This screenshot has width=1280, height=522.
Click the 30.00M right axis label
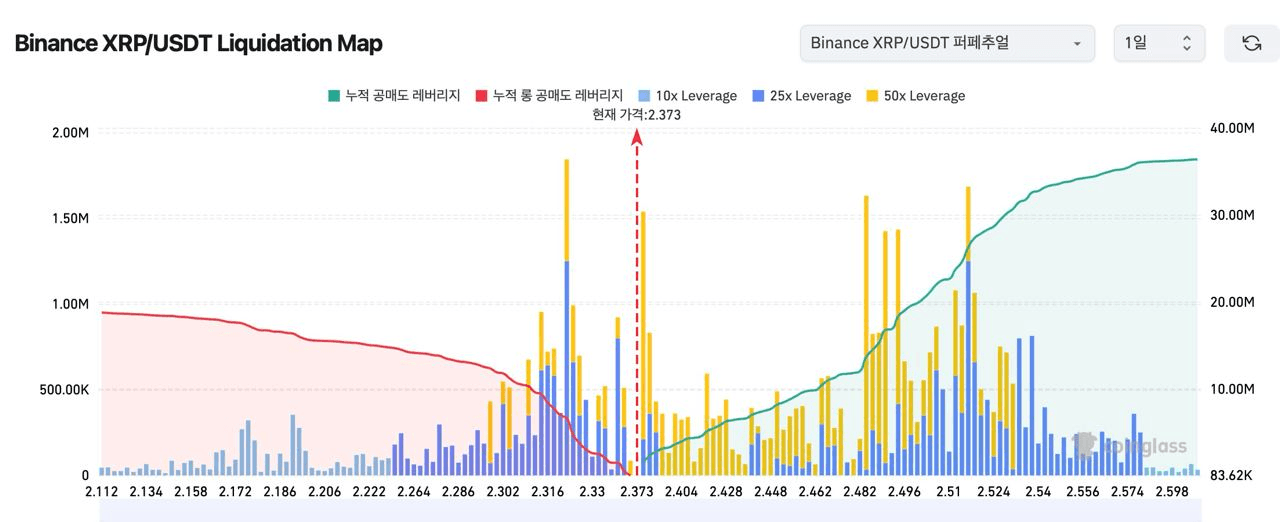click(1231, 215)
